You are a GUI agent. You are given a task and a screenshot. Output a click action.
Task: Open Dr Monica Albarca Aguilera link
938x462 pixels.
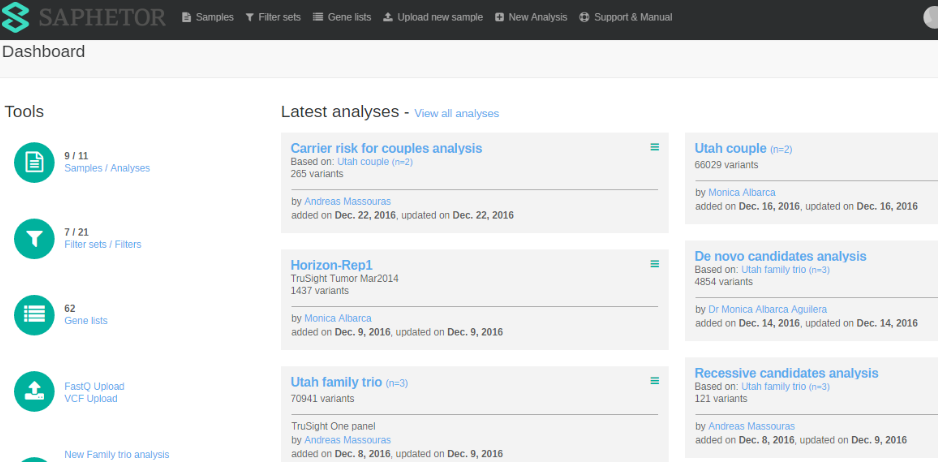(x=767, y=309)
